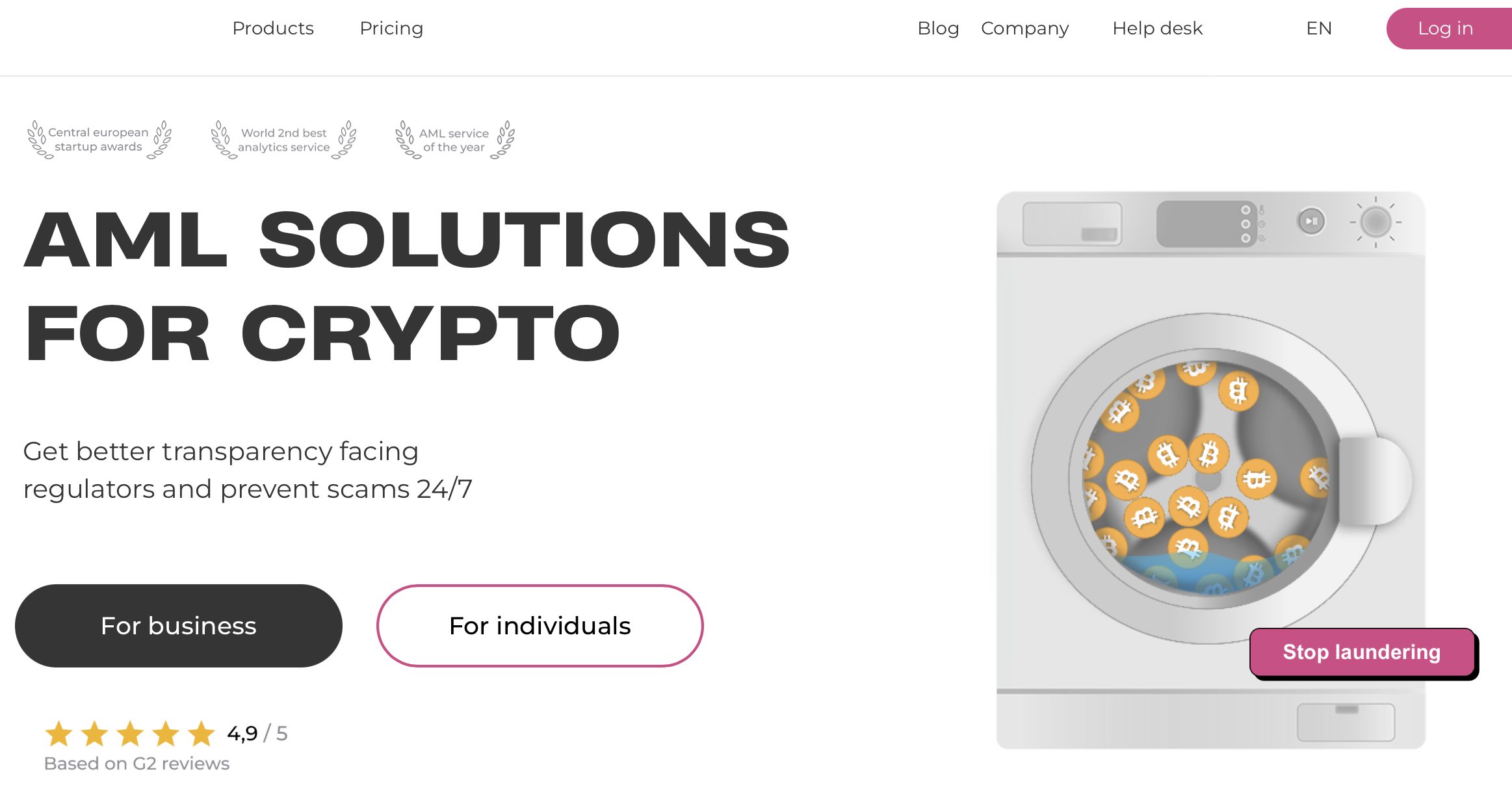
Task: Go to the Pricing page
Action: [391, 29]
